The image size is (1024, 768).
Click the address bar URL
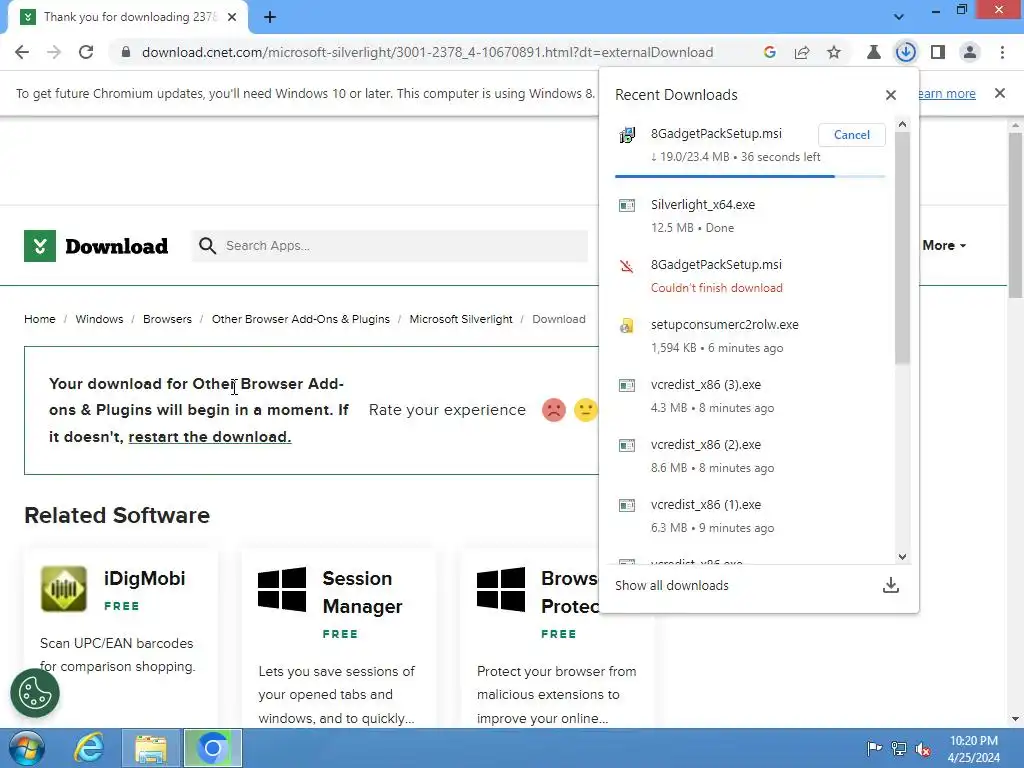pyautogui.click(x=427, y=52)
